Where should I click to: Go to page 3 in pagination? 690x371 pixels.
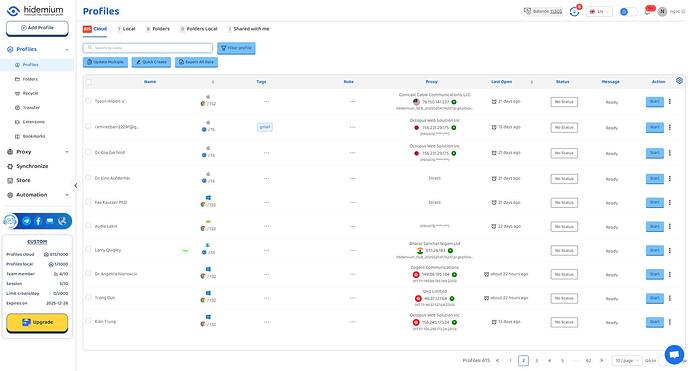click(x=536, y=360)
